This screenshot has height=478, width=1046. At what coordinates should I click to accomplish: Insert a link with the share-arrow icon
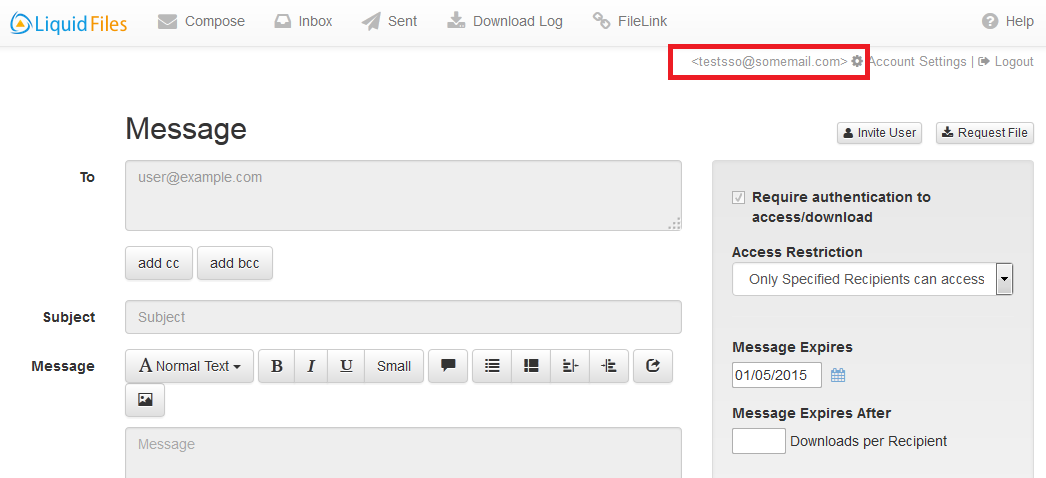click(x=653, y=366)
